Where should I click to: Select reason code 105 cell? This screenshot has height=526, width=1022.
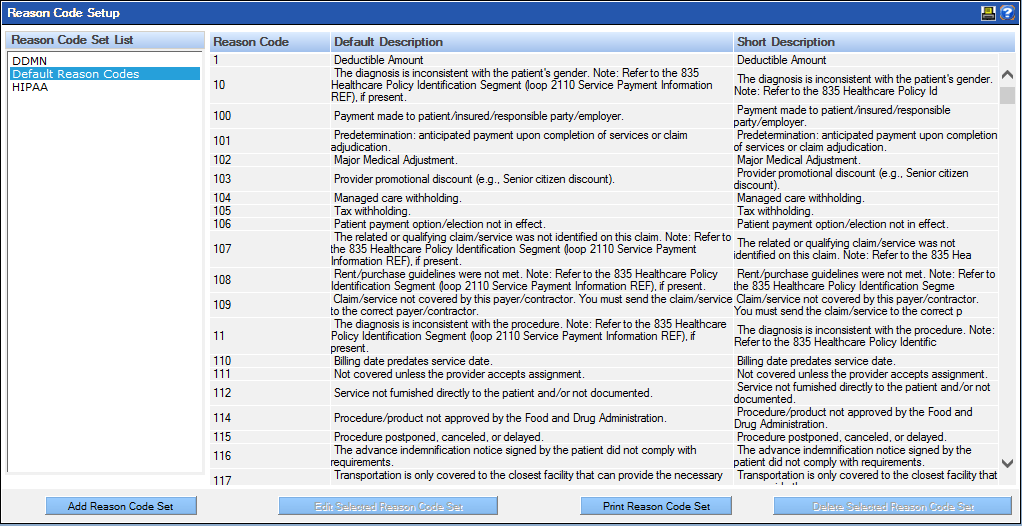[x=270, y=211]
